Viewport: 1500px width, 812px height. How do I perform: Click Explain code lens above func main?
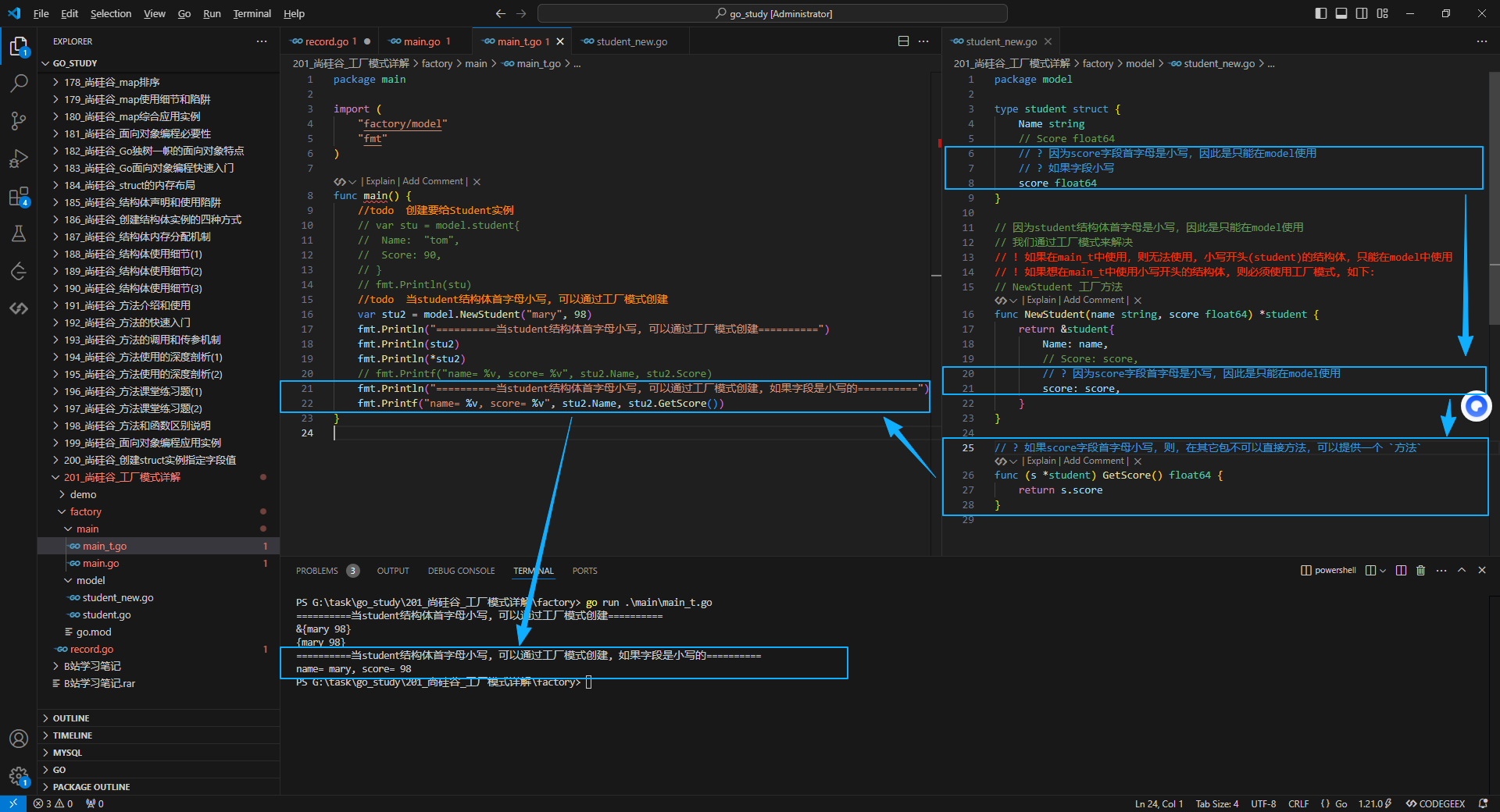pyautogui.click(x=380, y=181)
